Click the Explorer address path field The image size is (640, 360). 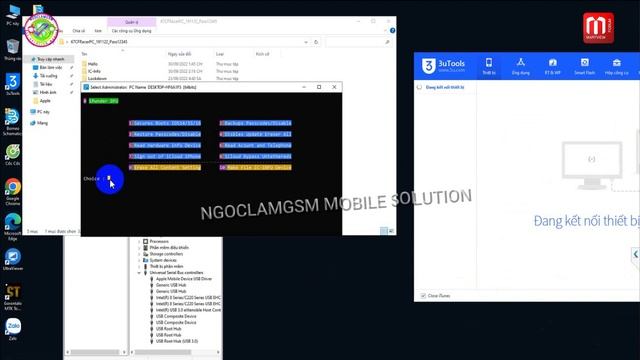point(184,42)
